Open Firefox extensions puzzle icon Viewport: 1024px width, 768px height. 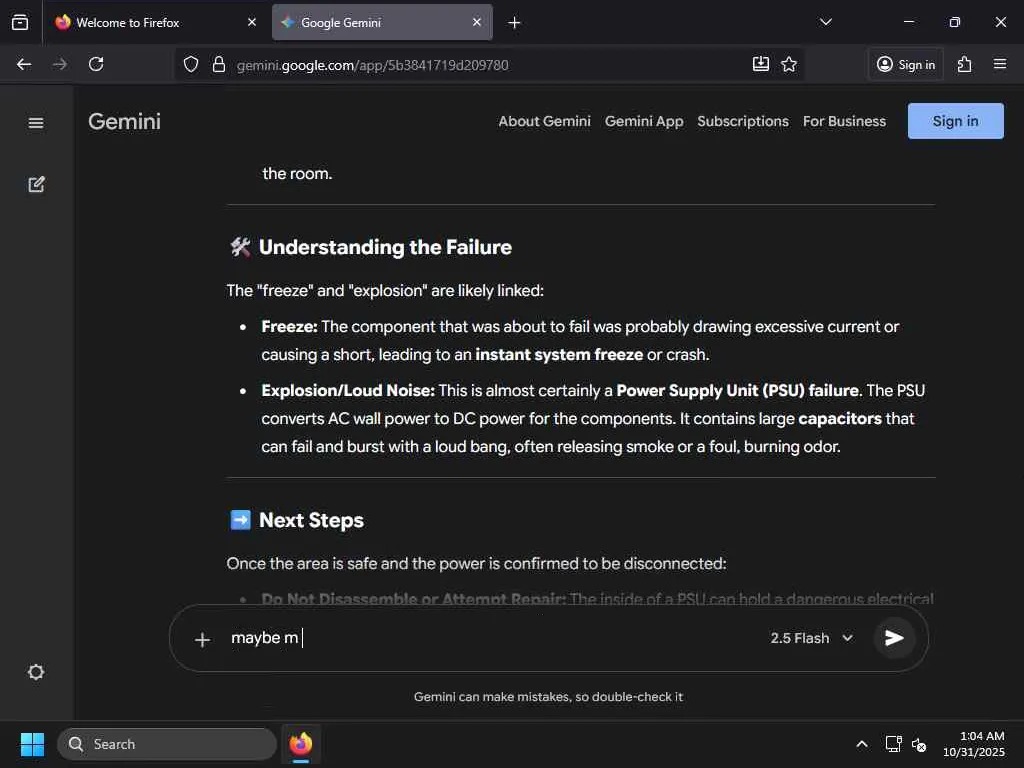tap(964, 65)
